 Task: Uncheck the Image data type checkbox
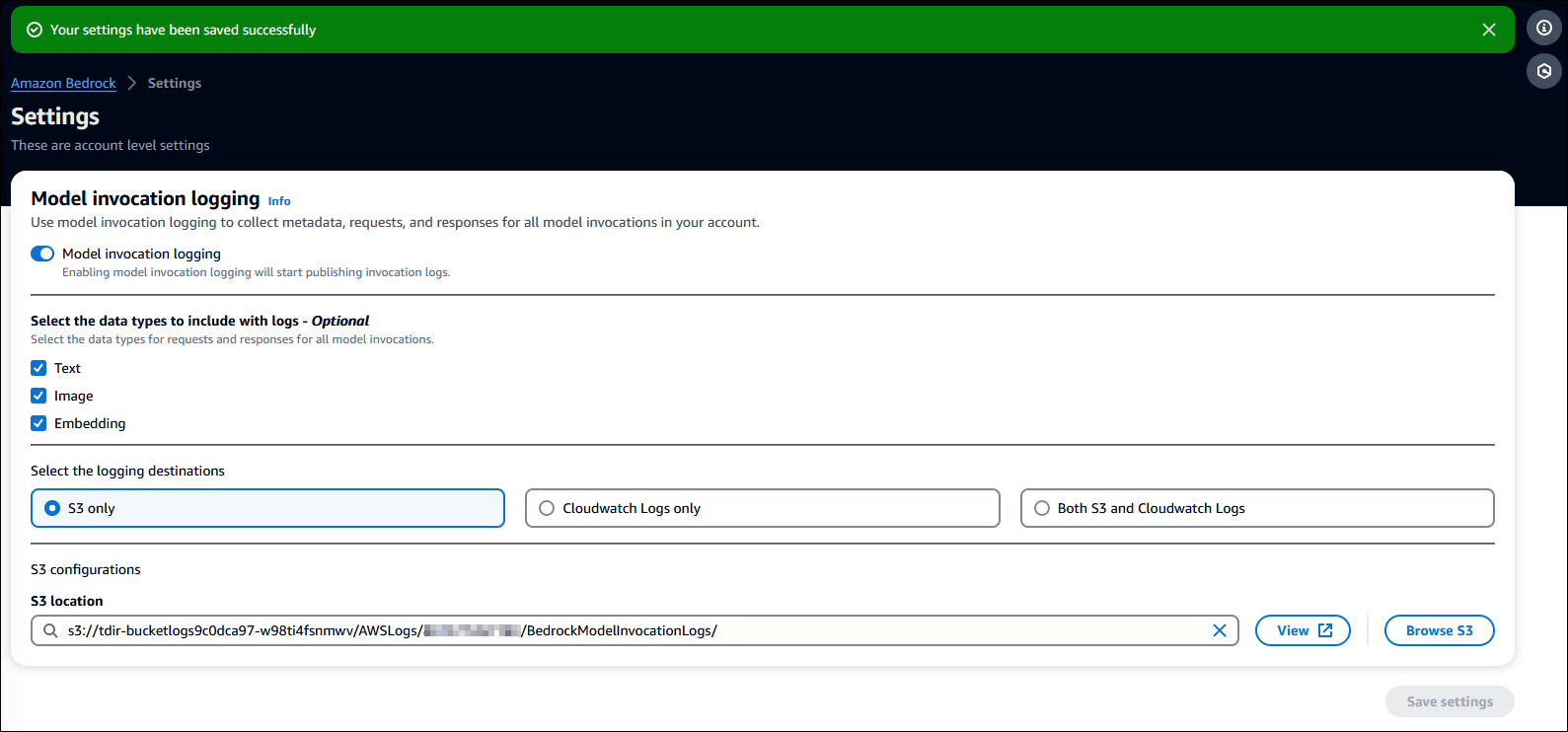[x=38, y=396]
